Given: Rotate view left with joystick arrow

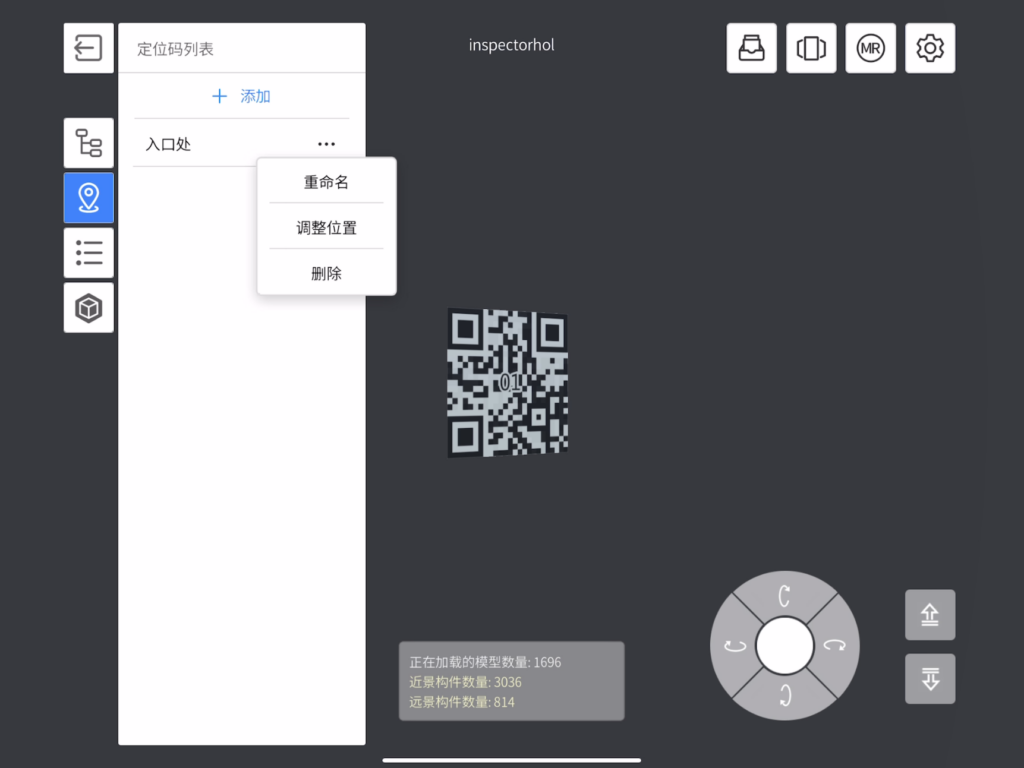Looking at the screenshot, I should click(735, 646).
